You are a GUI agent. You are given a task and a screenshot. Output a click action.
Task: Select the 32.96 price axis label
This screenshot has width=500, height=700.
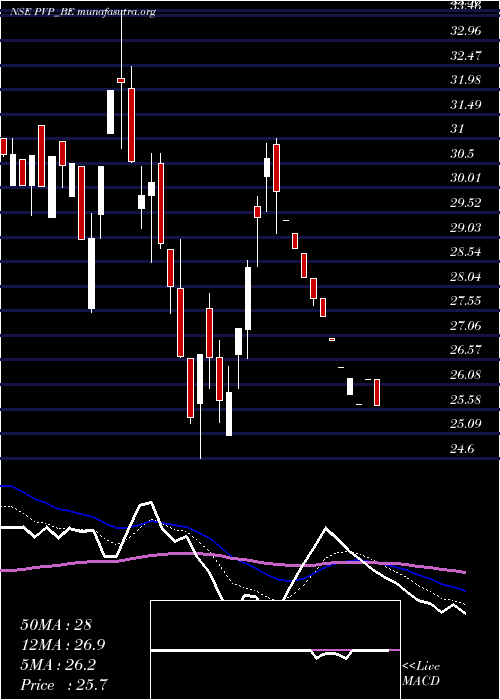[x=465, y=31]
